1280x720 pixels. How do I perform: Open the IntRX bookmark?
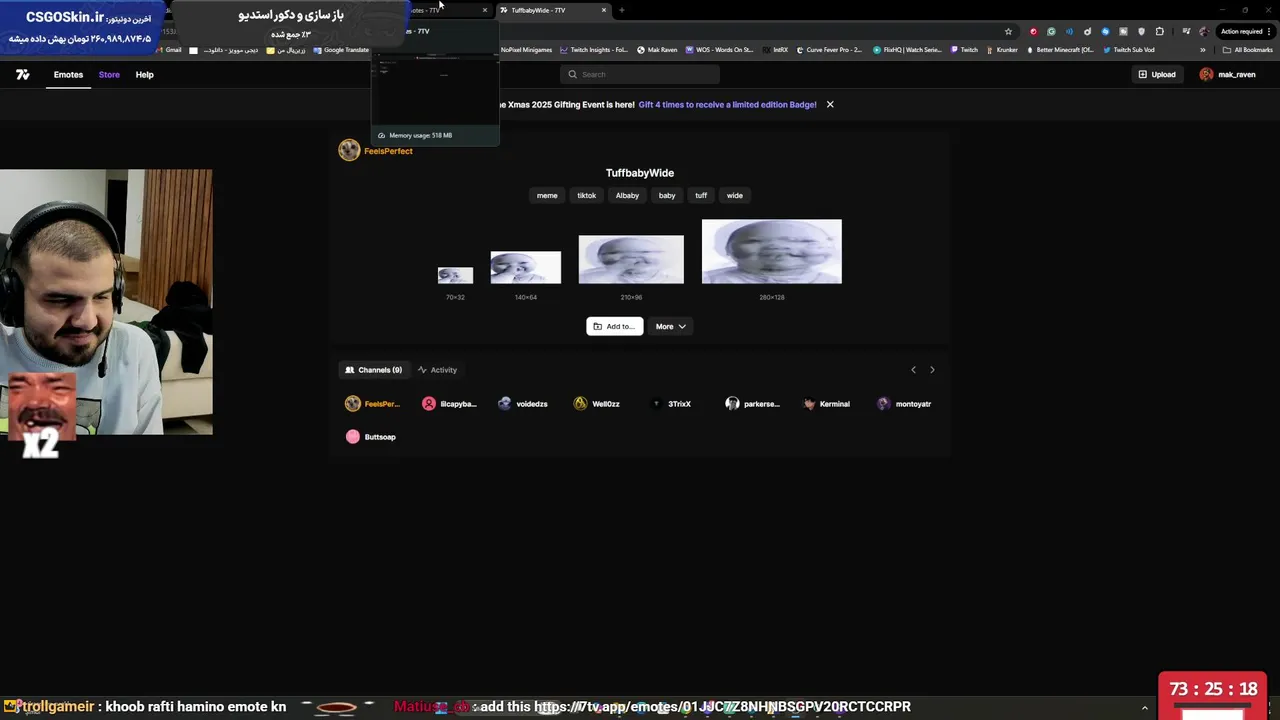coord(775,50)
